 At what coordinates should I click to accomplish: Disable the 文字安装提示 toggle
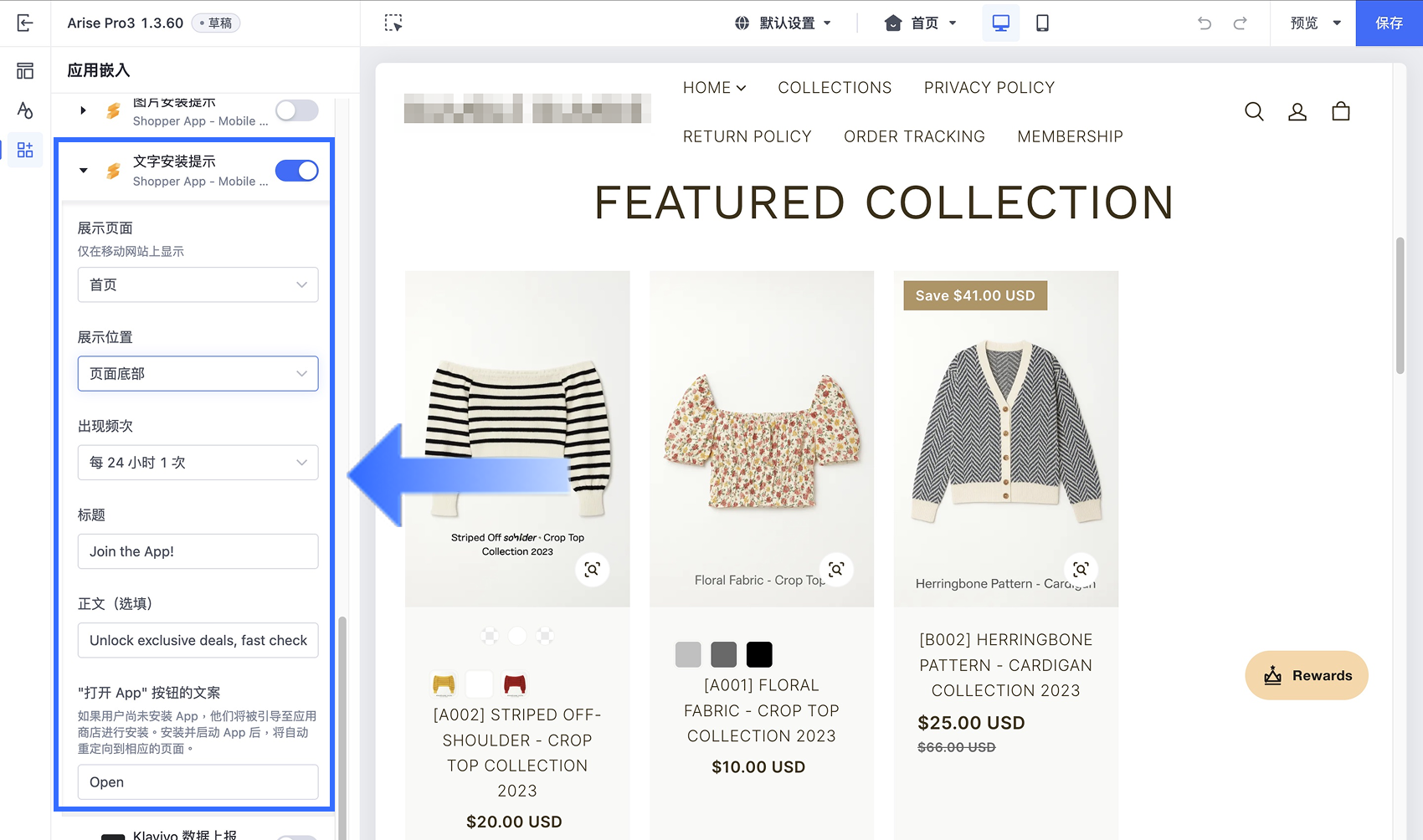tap(297, 171)
